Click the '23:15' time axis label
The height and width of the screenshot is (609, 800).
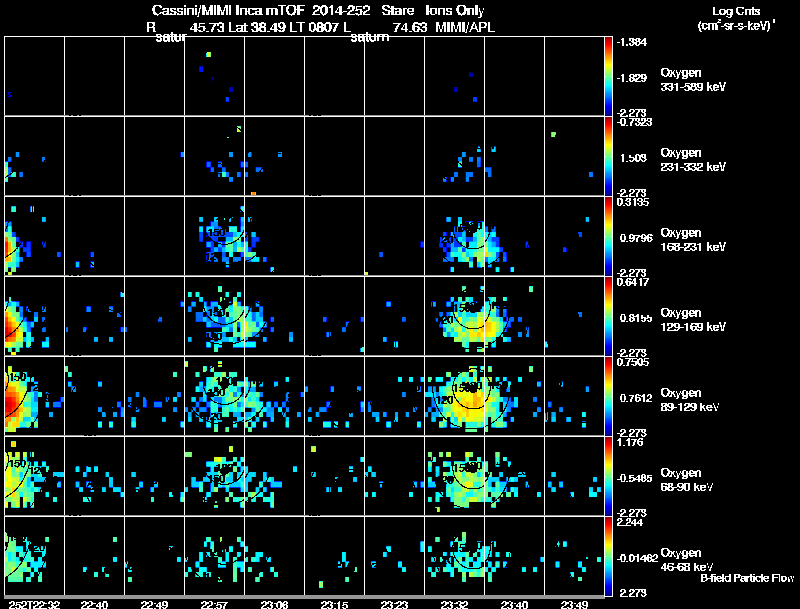(x=334, y=604)
